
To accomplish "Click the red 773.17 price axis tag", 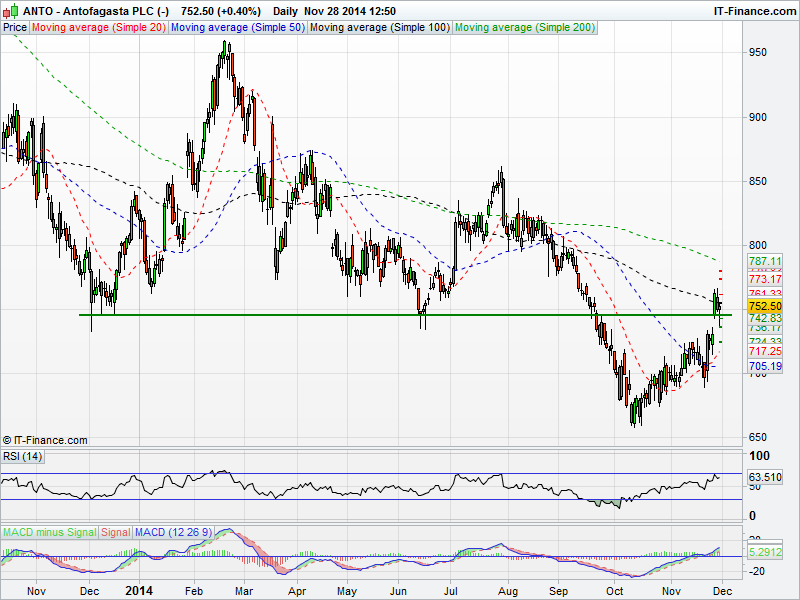I will click(x=764, y=279).
